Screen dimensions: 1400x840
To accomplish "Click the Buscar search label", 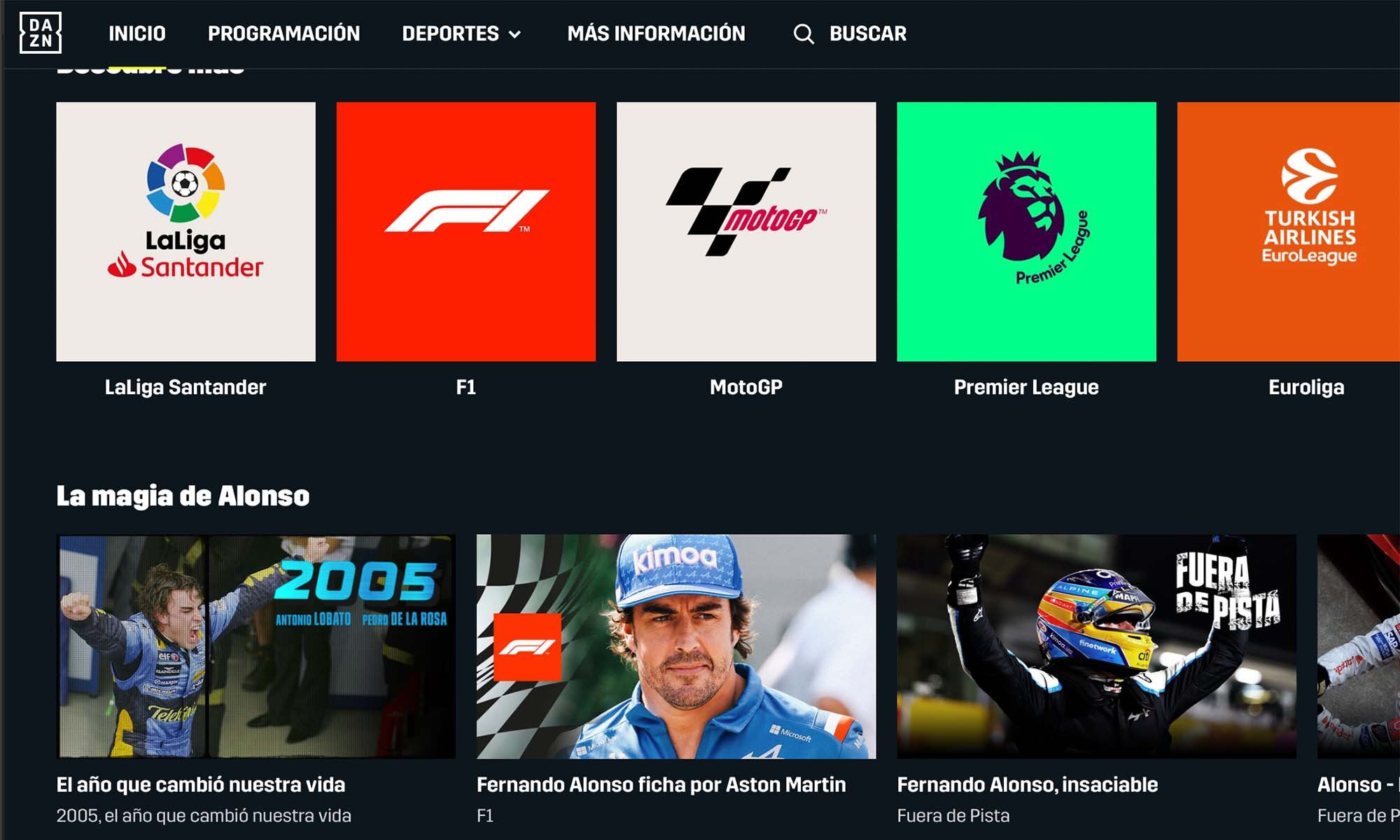I will tap(868, 34).
